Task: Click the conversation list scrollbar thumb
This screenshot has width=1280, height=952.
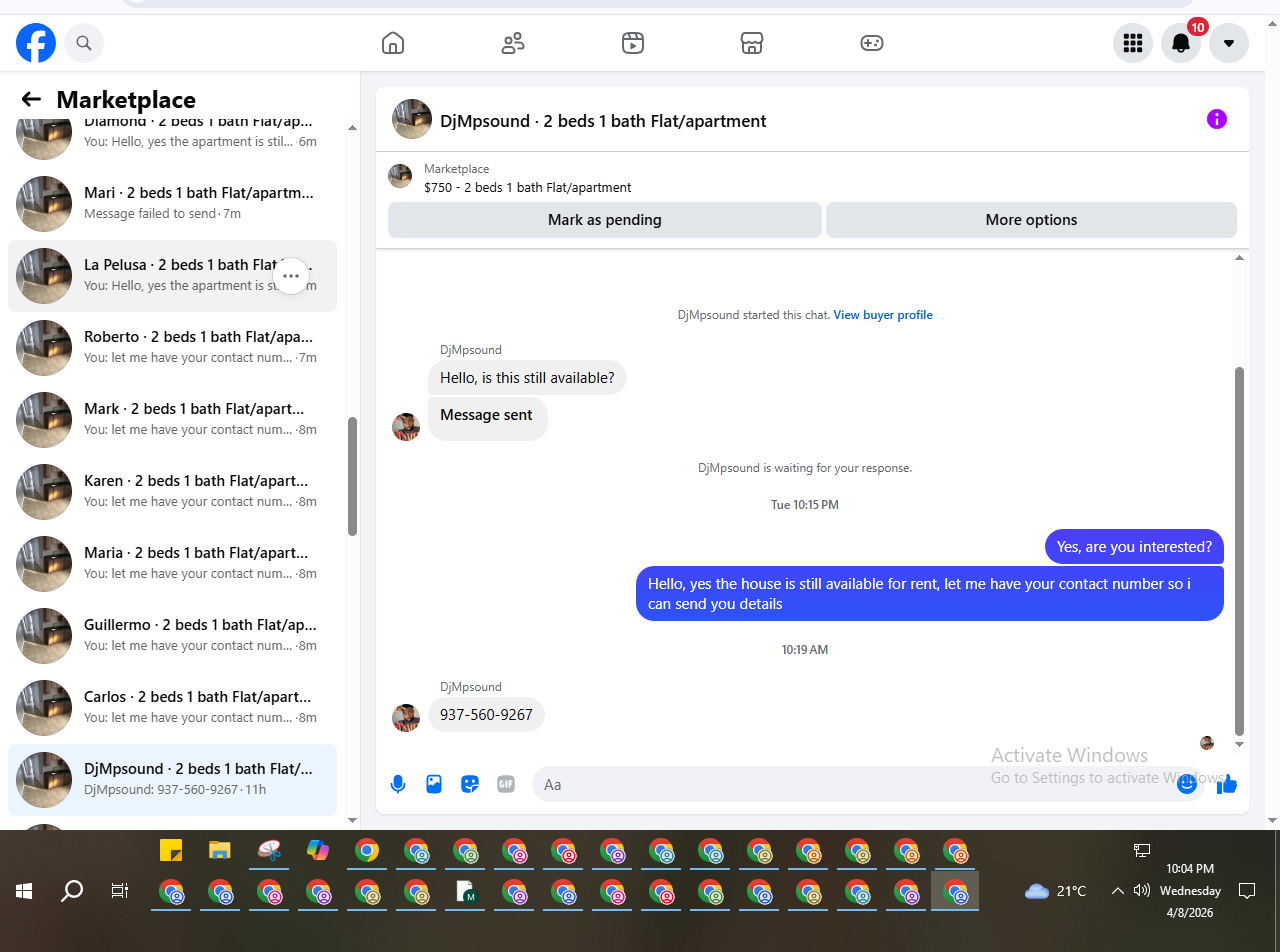Action: pyautogui.click(x=352, y=476)
